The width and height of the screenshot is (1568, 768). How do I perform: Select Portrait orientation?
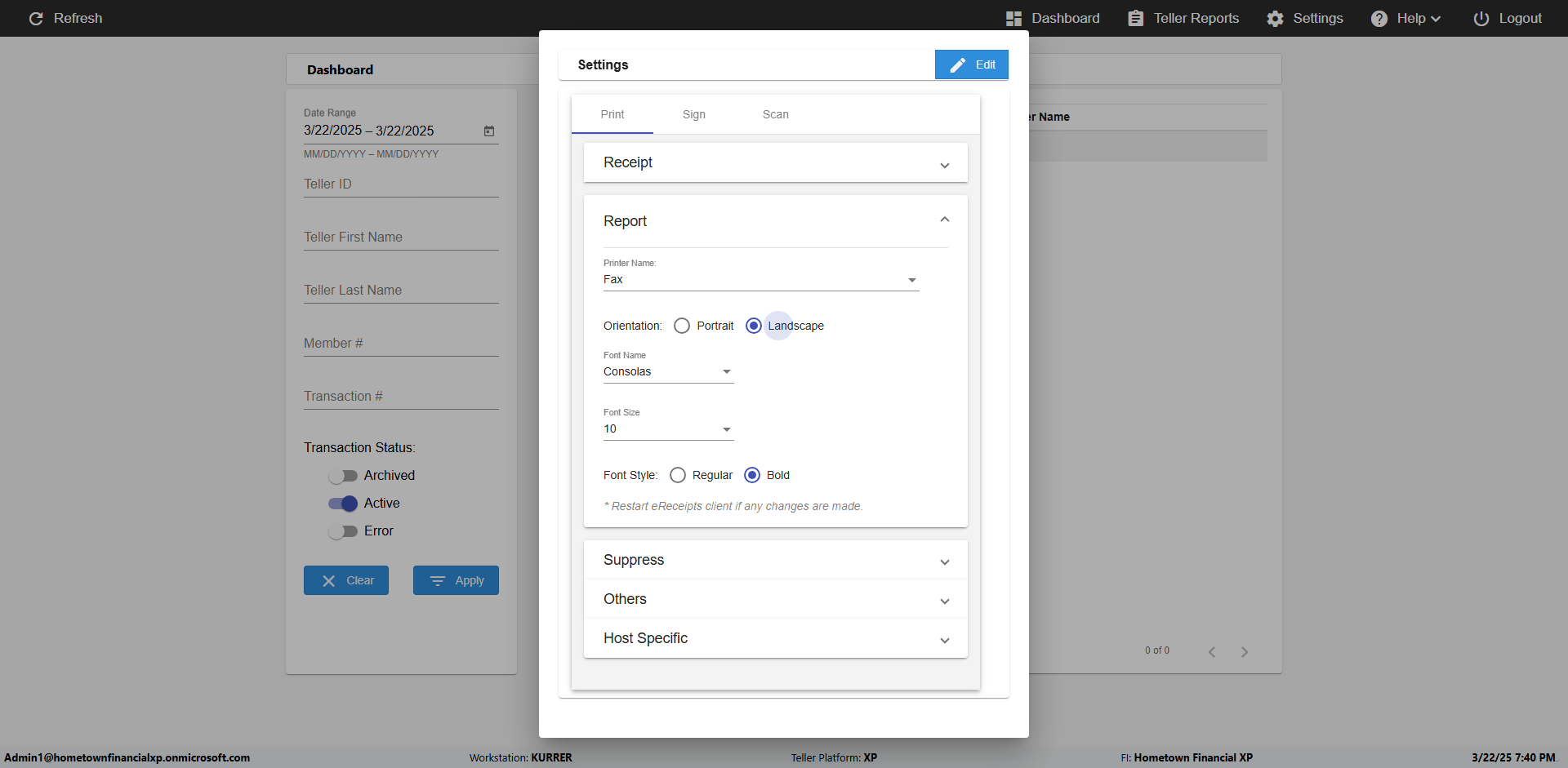click(x=682, y=326)
